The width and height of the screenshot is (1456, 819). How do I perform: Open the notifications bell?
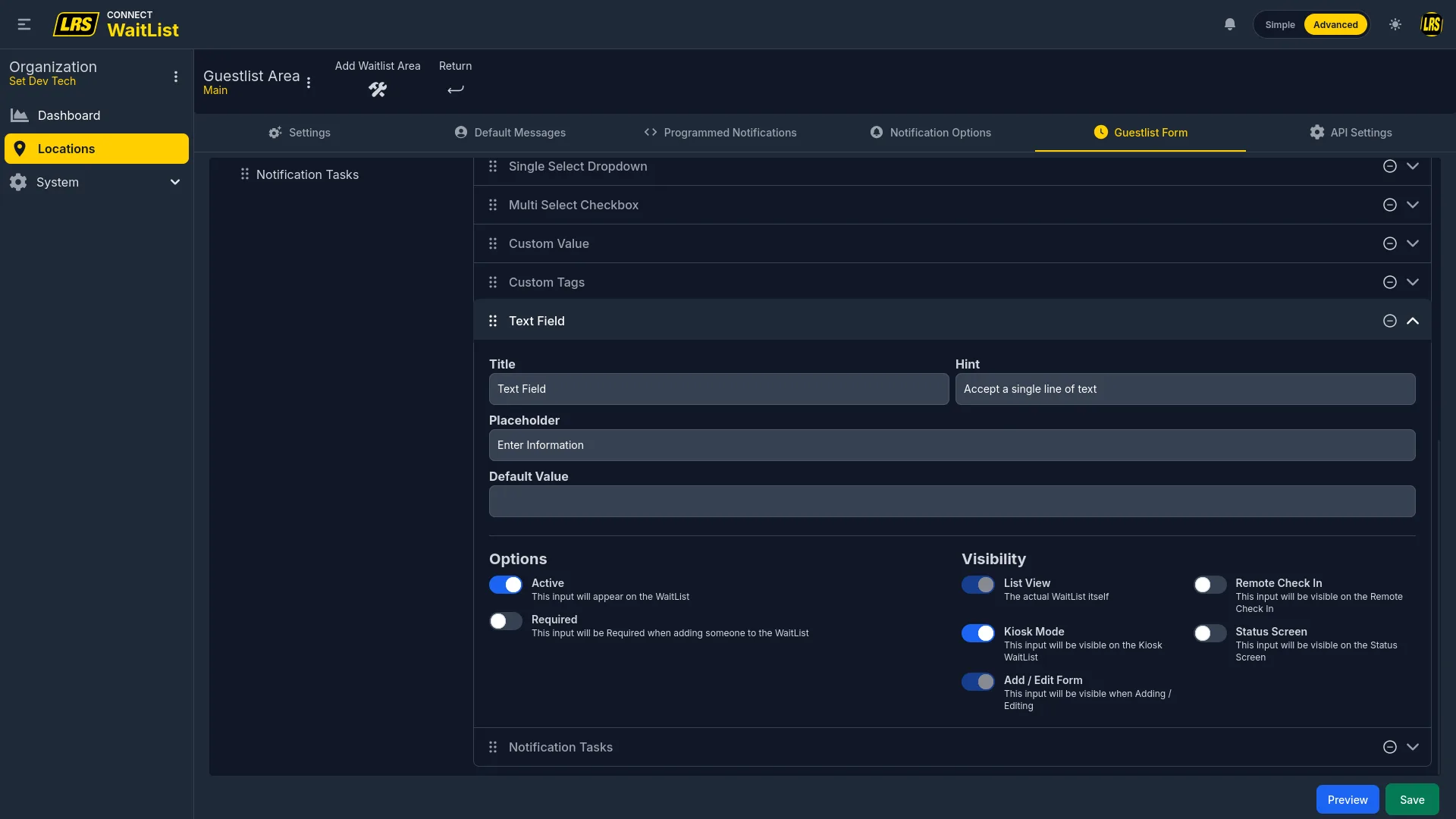[x=1230, y=24]
